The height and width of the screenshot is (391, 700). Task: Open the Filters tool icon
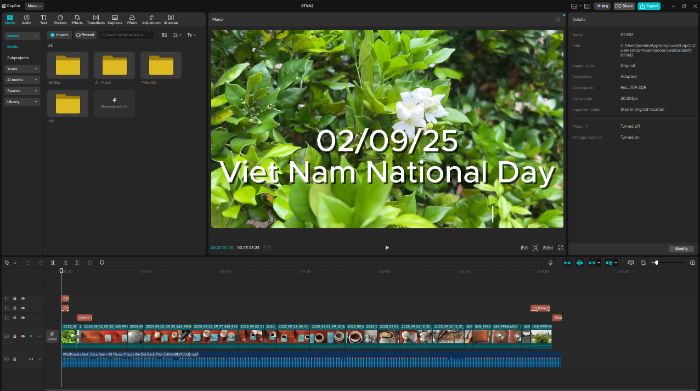pyautogui.click(x=132, y=19)
